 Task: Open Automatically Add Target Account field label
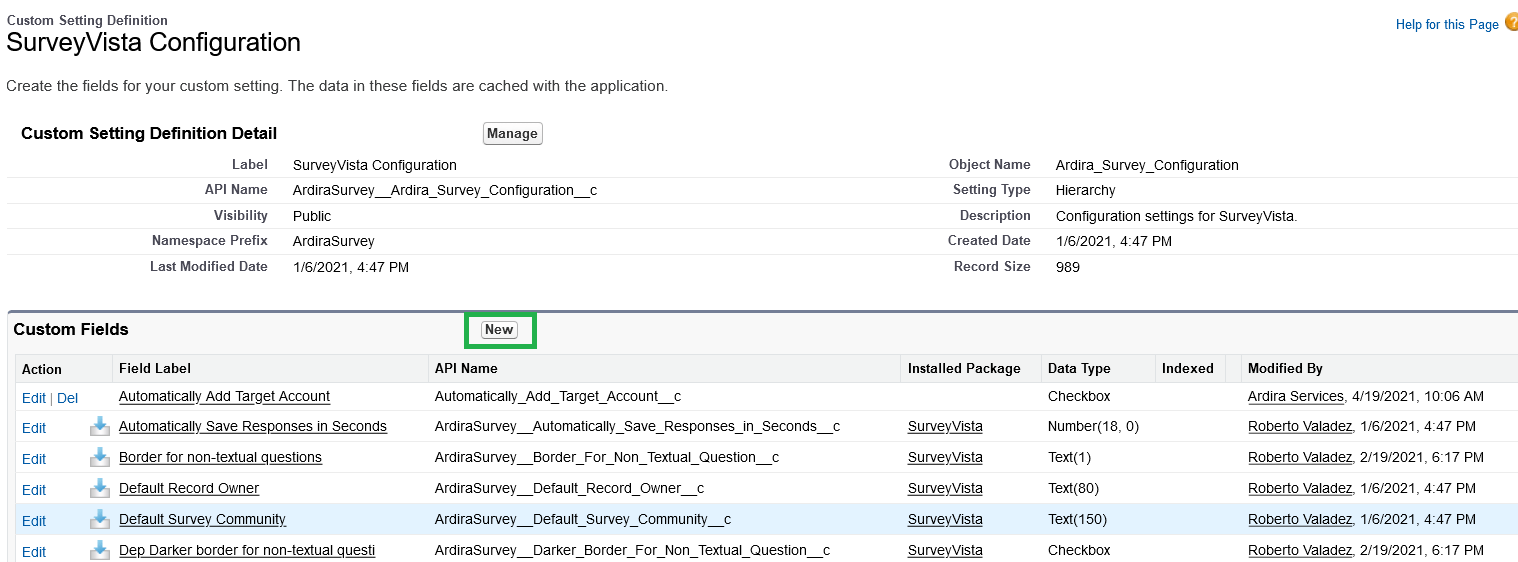tap(224, 397)
